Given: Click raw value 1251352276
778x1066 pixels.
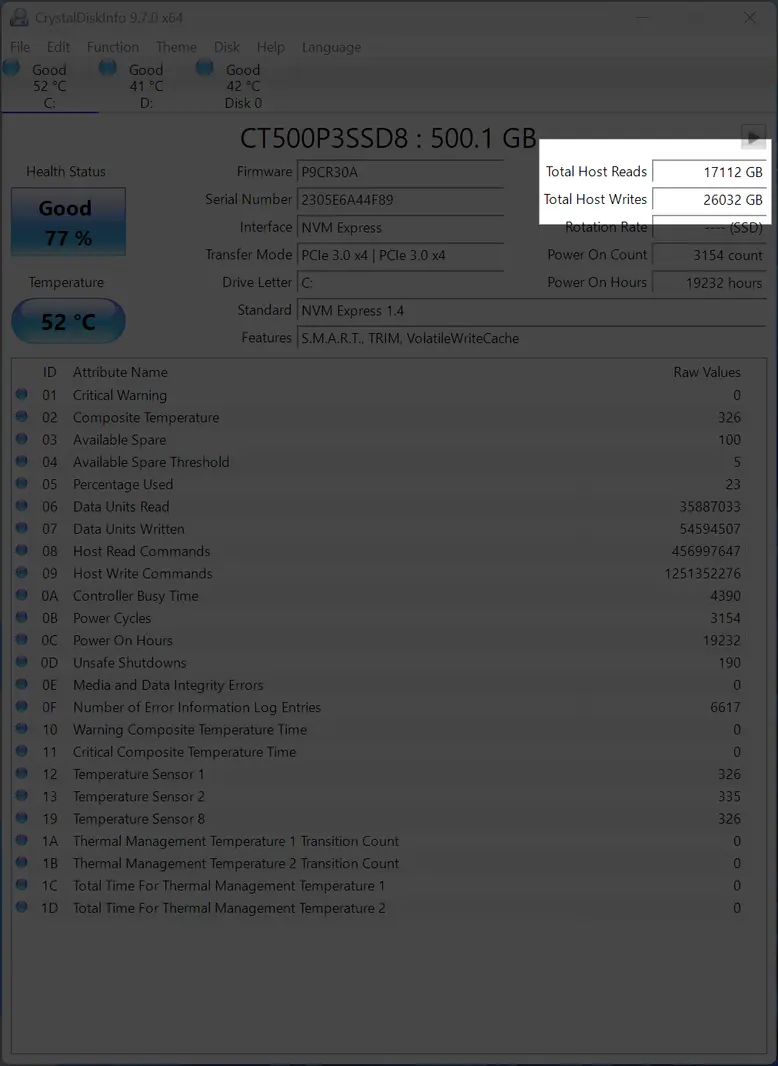Looking at the screenshot, I should [703, 573].
